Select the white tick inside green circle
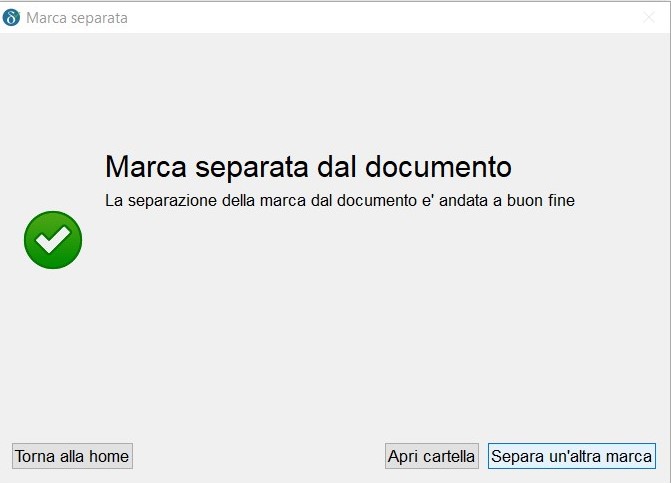Image resolution: width=671 pixels, height=483 pixels. [53, 240]
